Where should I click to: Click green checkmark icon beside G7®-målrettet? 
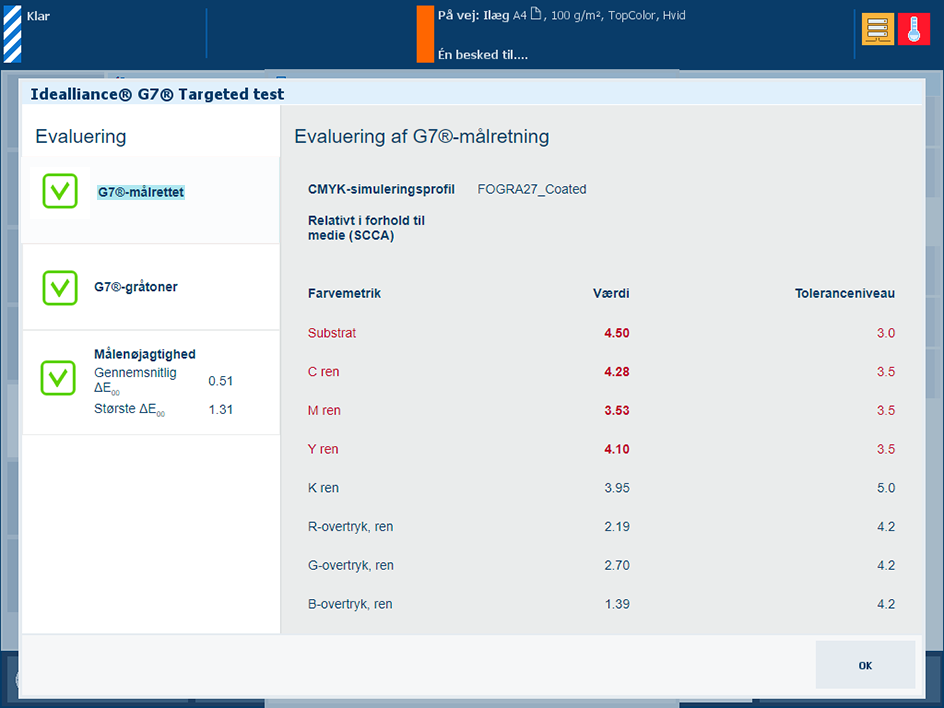click(x=60, y=191)
